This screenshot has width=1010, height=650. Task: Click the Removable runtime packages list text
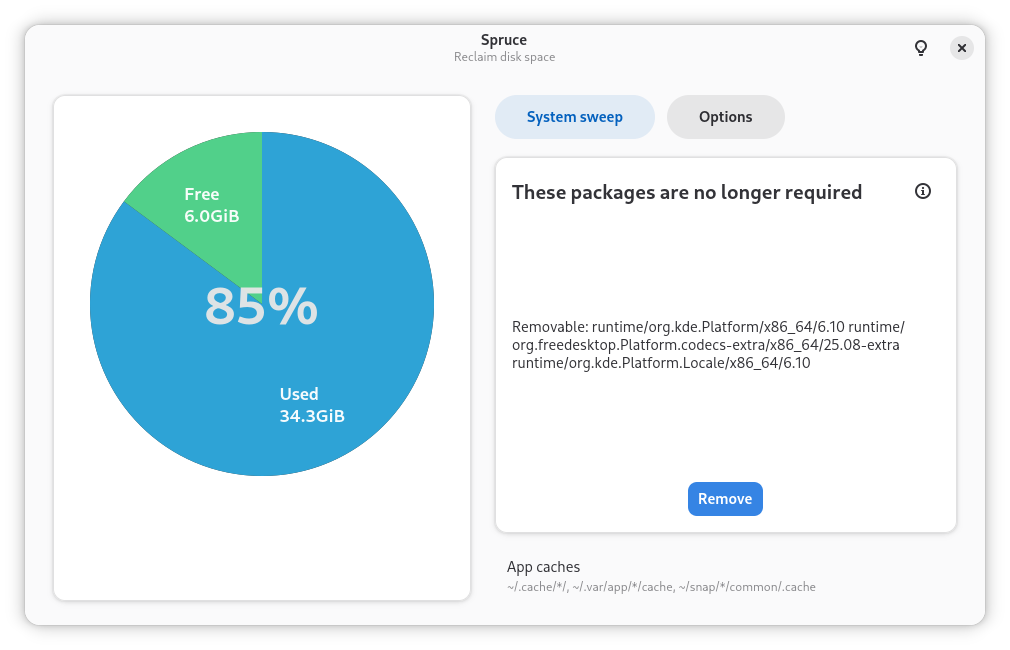point(709,345)
